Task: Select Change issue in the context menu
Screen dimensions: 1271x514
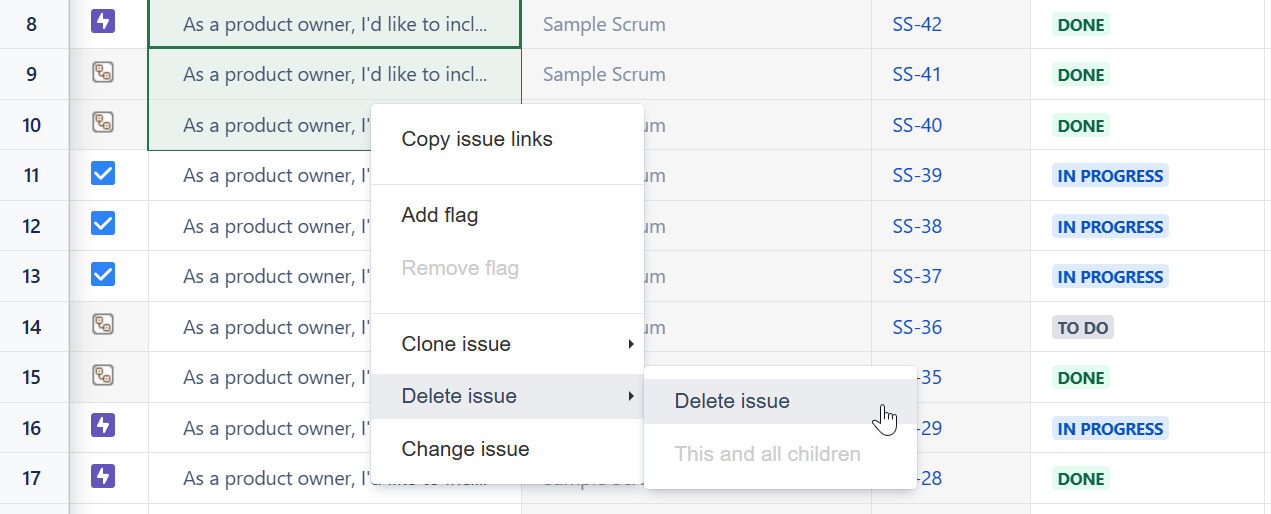Action: [x=465, y=449]
